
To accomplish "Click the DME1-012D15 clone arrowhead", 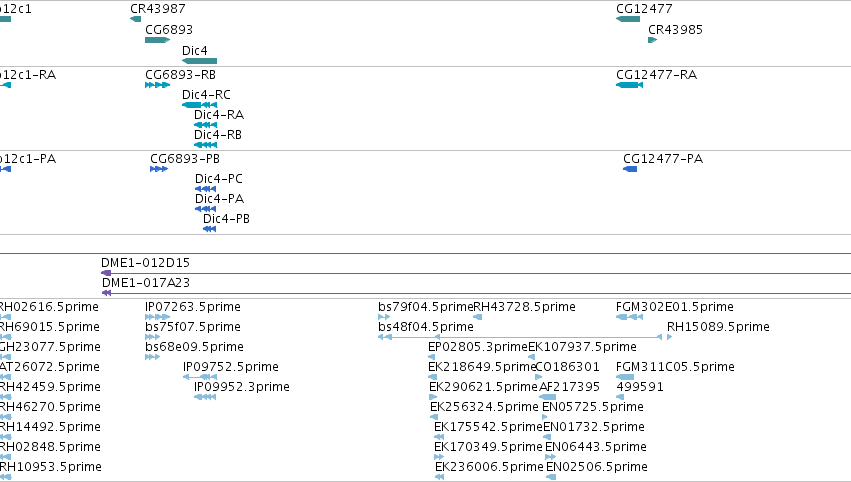I will coord(106,273).
